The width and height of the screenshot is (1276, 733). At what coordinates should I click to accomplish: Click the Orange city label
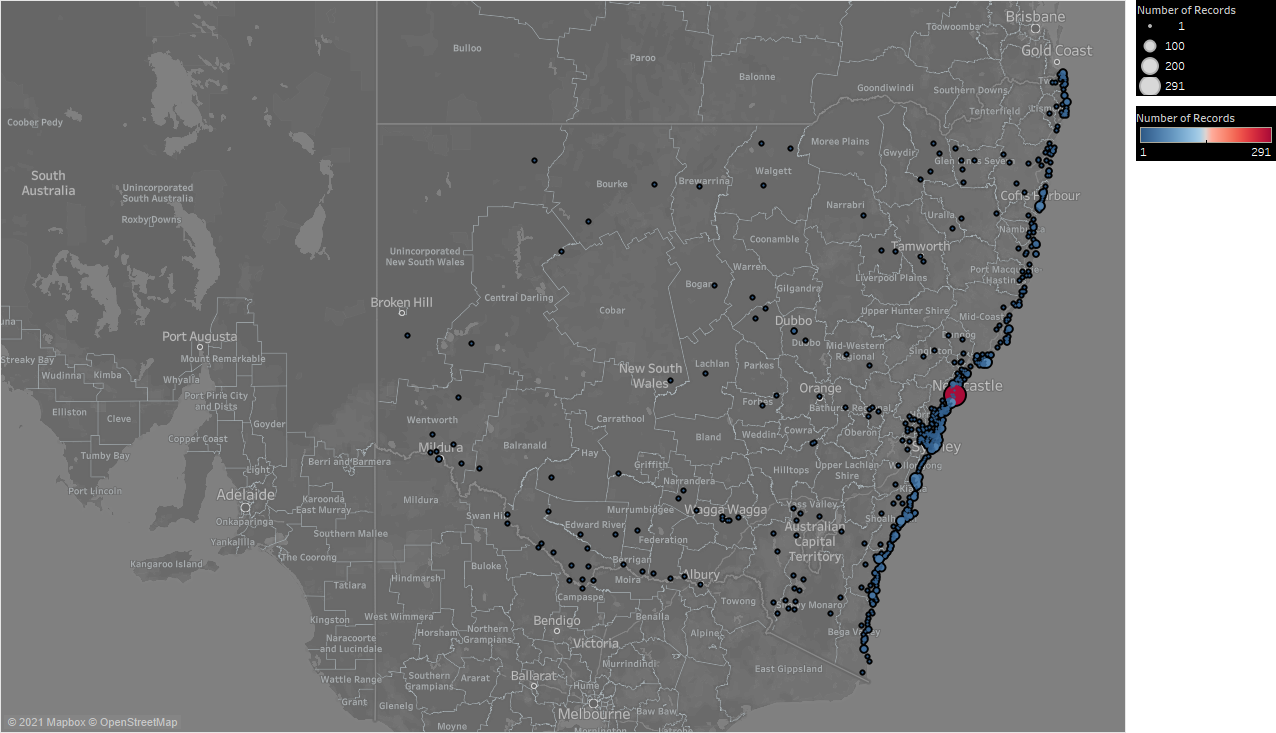pos(820,388)
